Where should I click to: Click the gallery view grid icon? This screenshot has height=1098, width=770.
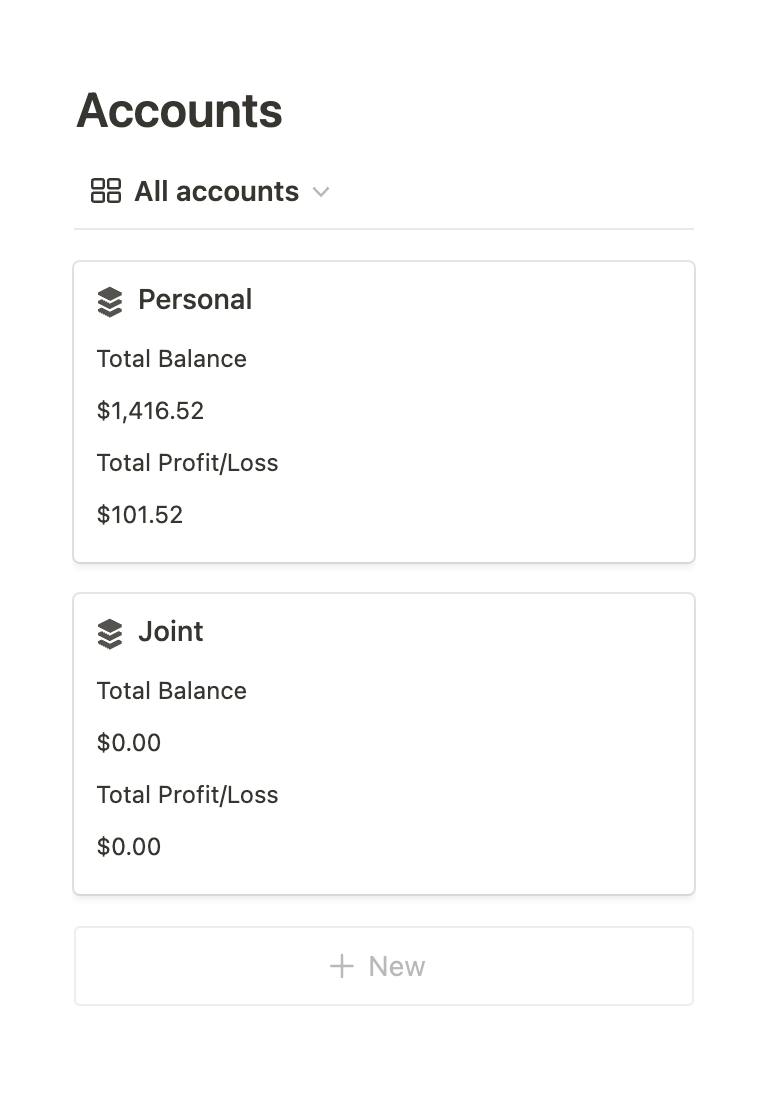(x=106, y=190)
